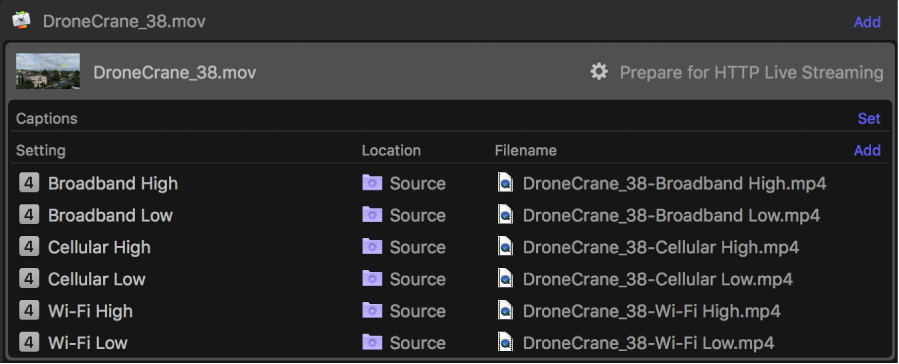Click the Filename column header
This screenshot has width=899, height=364.
[526, 151]
